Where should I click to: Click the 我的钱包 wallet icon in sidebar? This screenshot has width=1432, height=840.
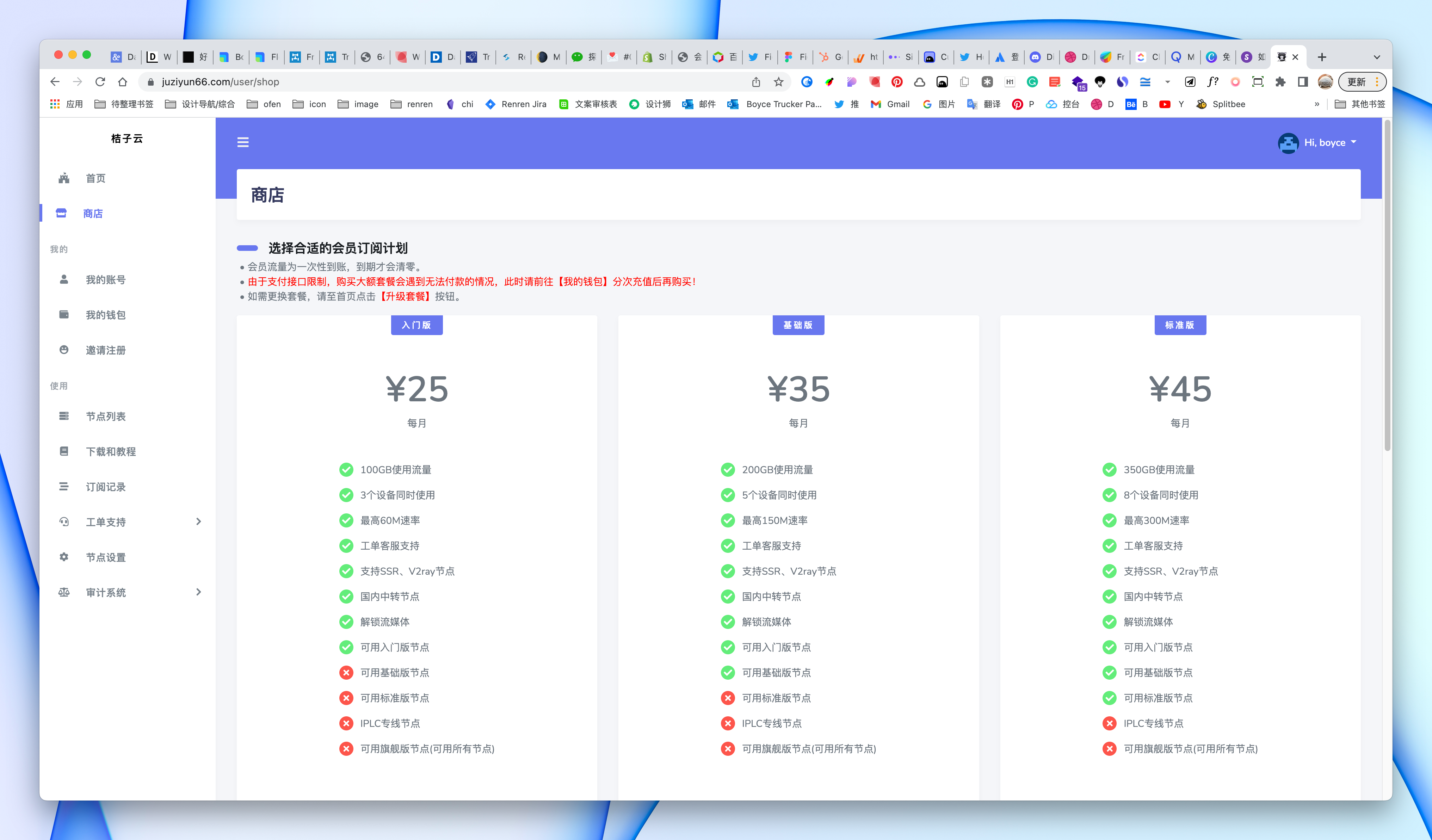pyautogui.click(x=64, y=315)
